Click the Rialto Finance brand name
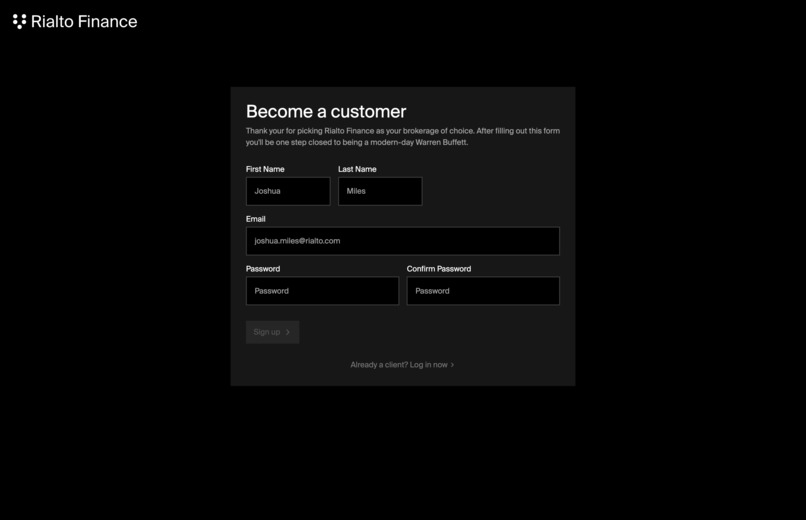The width and height of the screenshot is (806, 520). (84, 22)
